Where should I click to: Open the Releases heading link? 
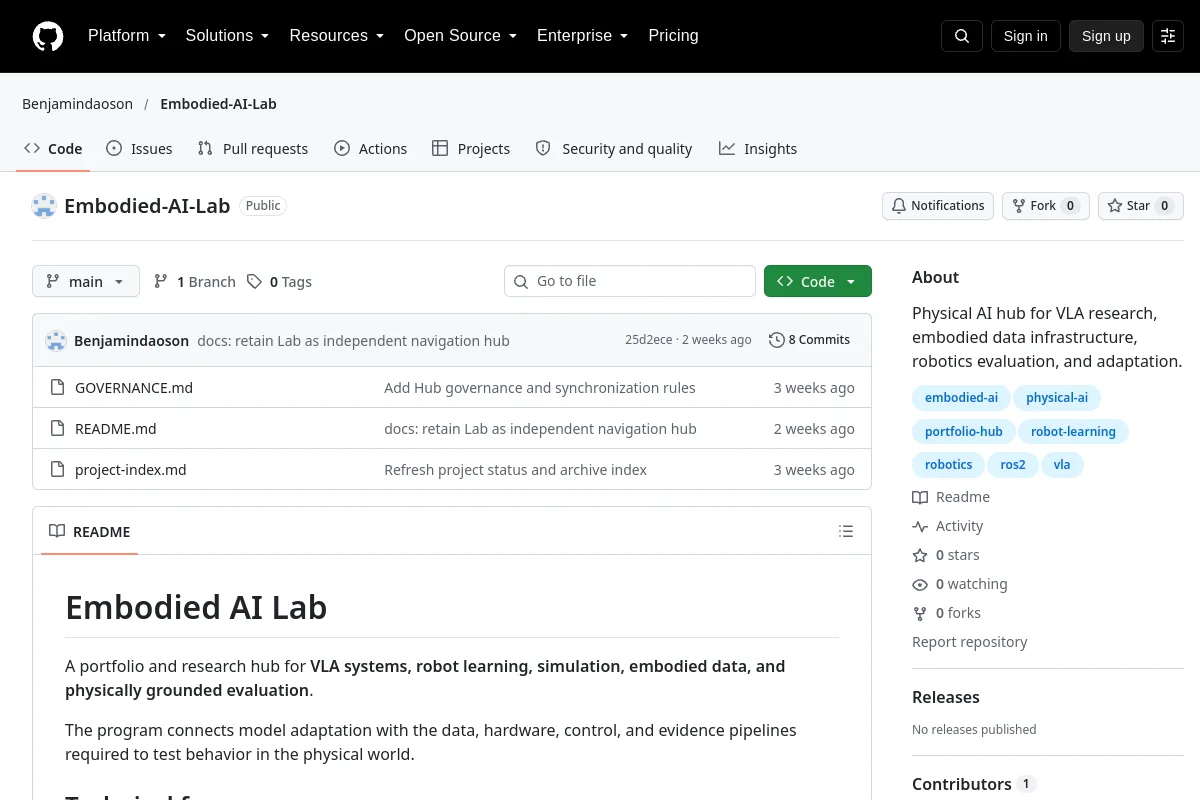(946, 697)
